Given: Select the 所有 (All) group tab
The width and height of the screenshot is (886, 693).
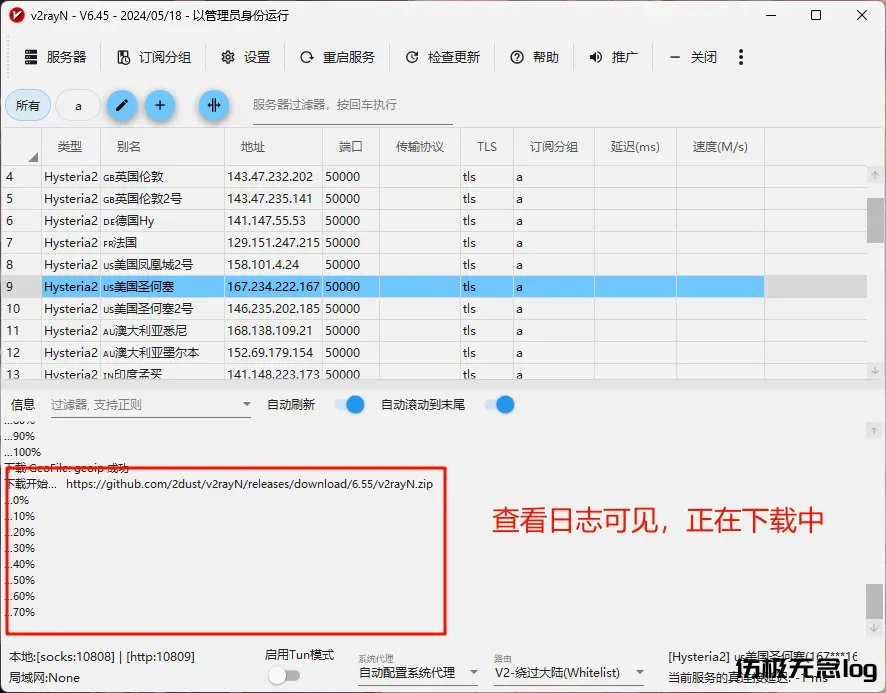Looking at the screenshot, I should [28, 106].
